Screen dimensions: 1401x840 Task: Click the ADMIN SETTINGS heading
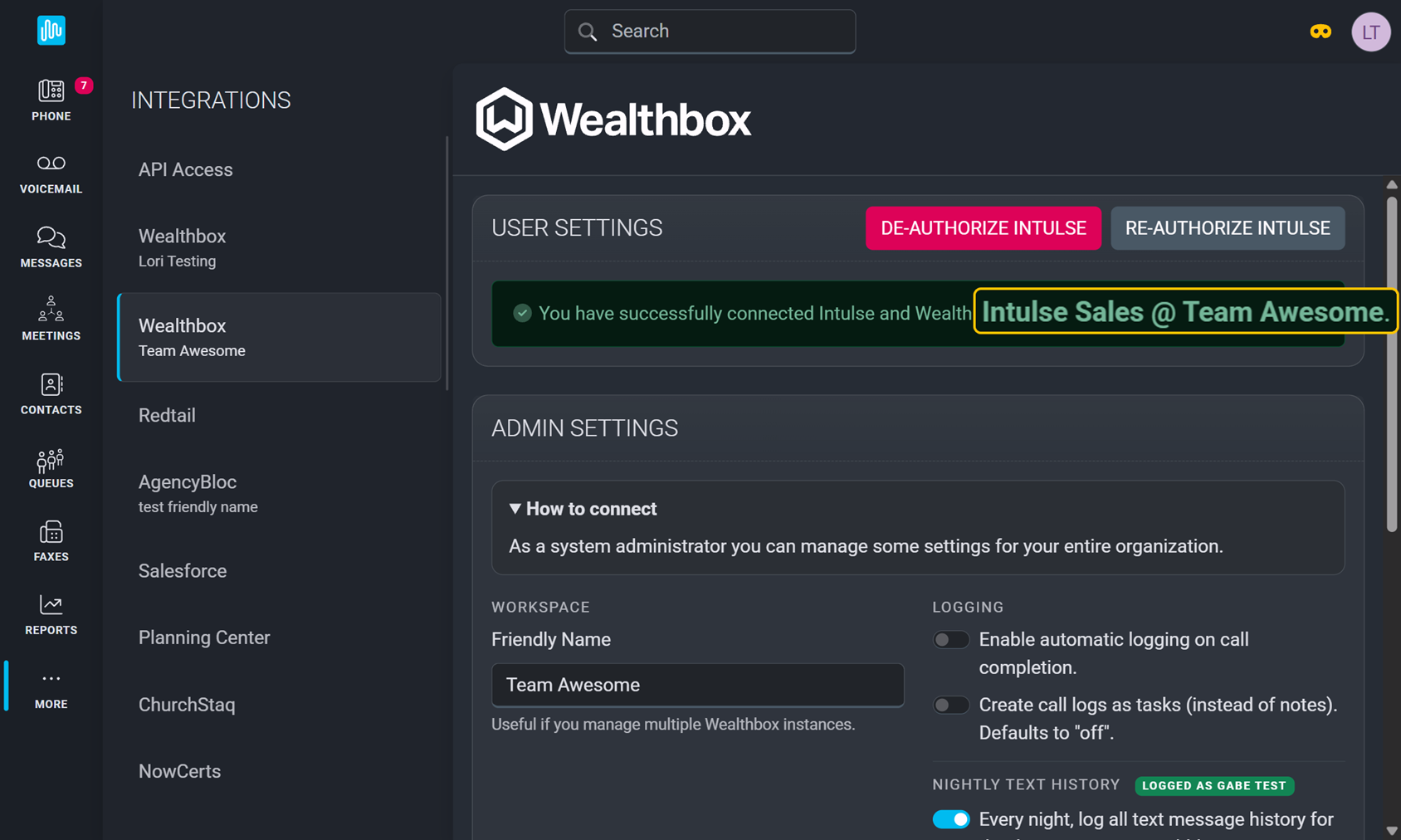click(x=584, y=428)
